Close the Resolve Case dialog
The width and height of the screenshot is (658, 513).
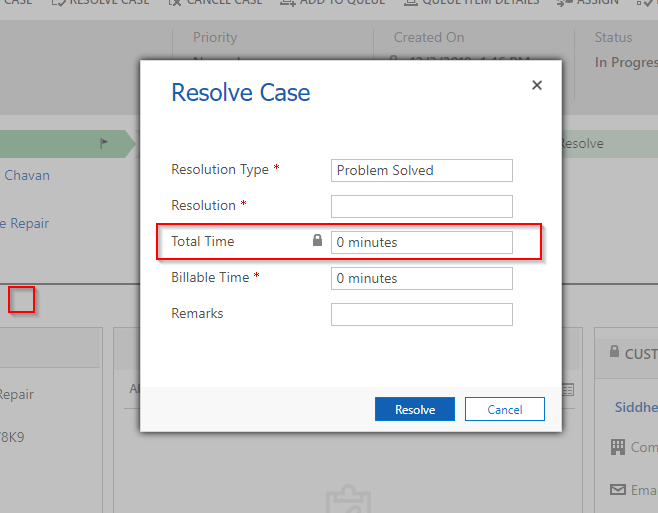click(x=537, y=85)
